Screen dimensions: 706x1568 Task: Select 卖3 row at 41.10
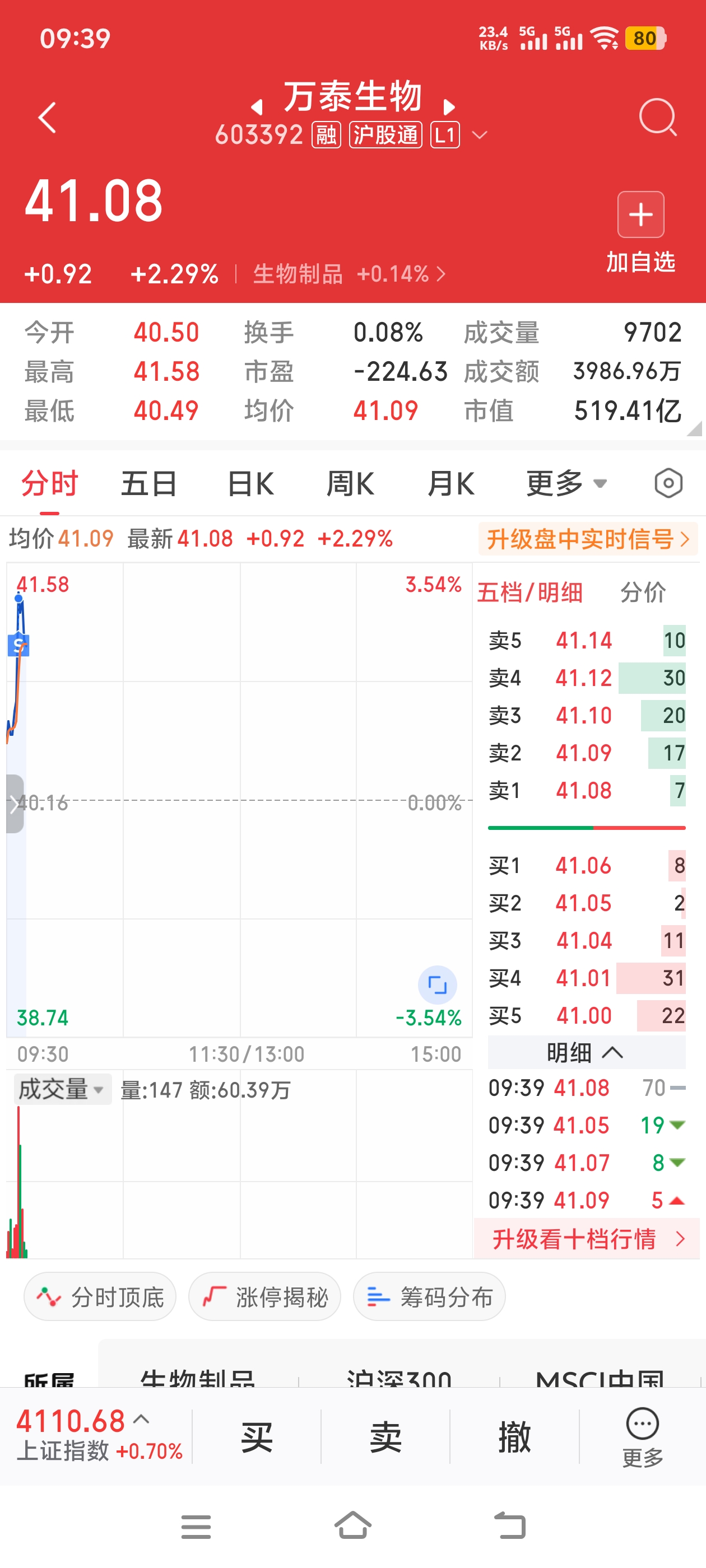tap(587, 715)
